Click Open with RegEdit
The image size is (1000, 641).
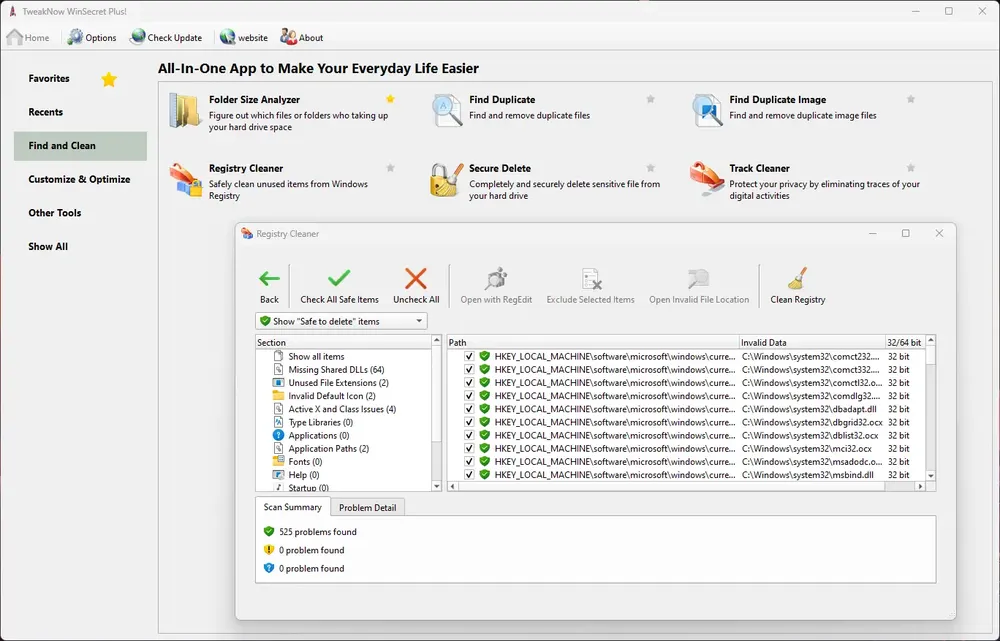[x=496, y=285]
